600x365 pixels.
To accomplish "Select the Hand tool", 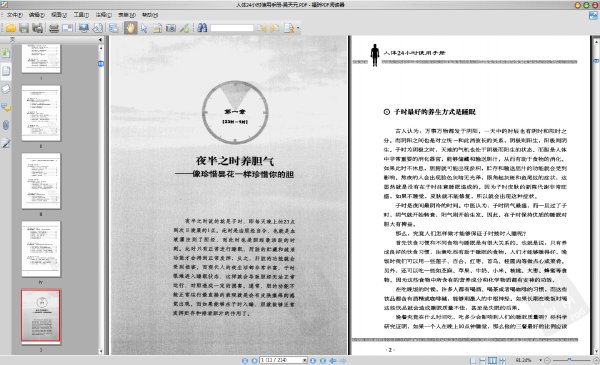I will 130,28.
